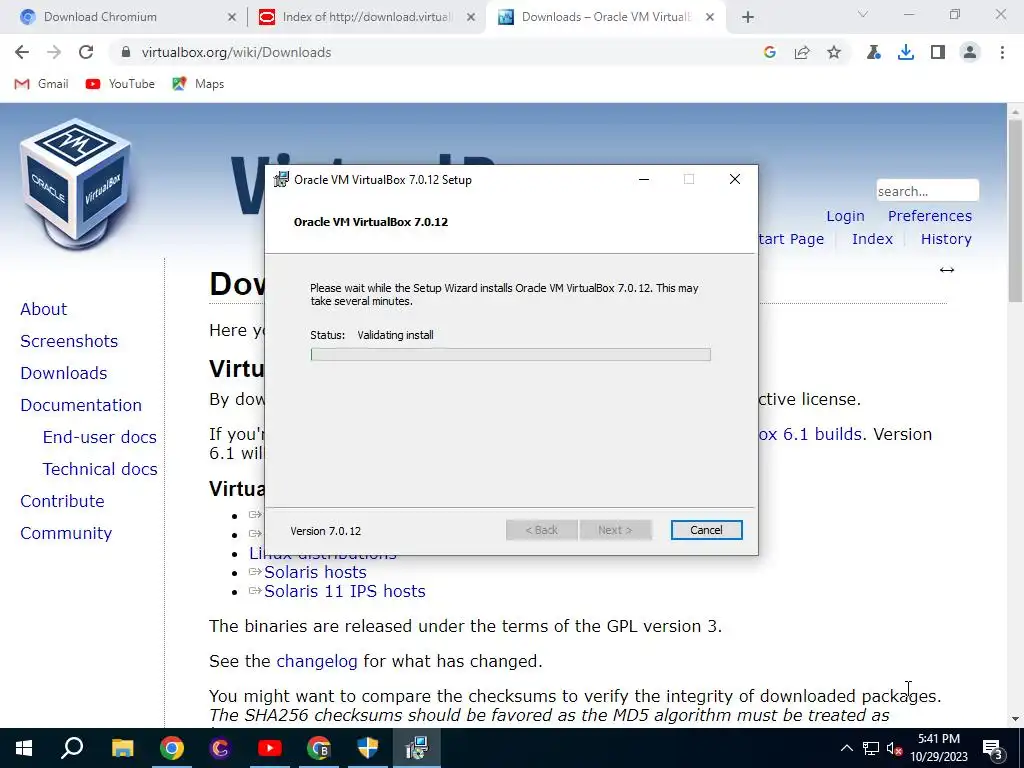Open Chrome three-dot menu

click(x=1002, y=52)
